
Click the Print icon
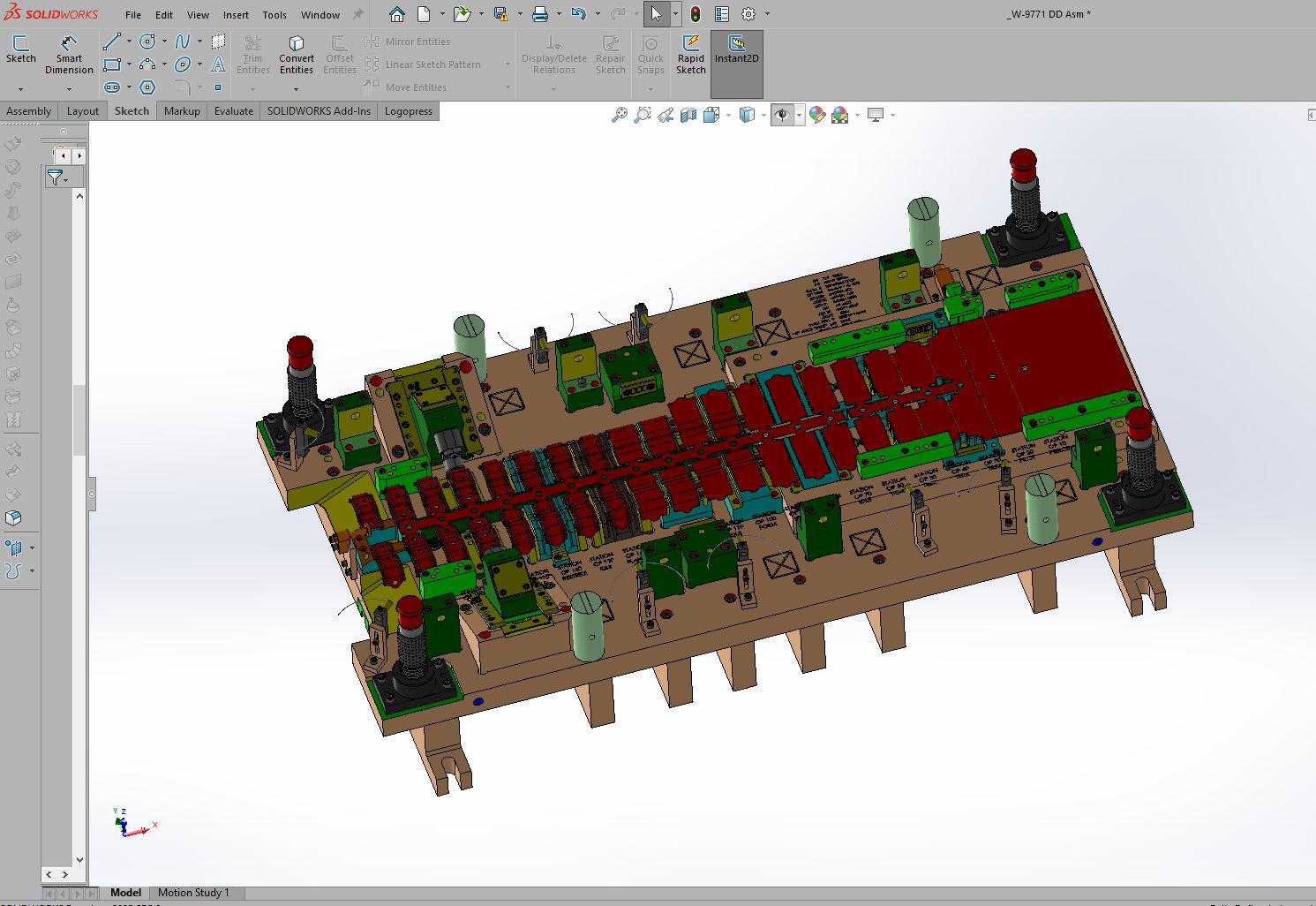(540, 14)
